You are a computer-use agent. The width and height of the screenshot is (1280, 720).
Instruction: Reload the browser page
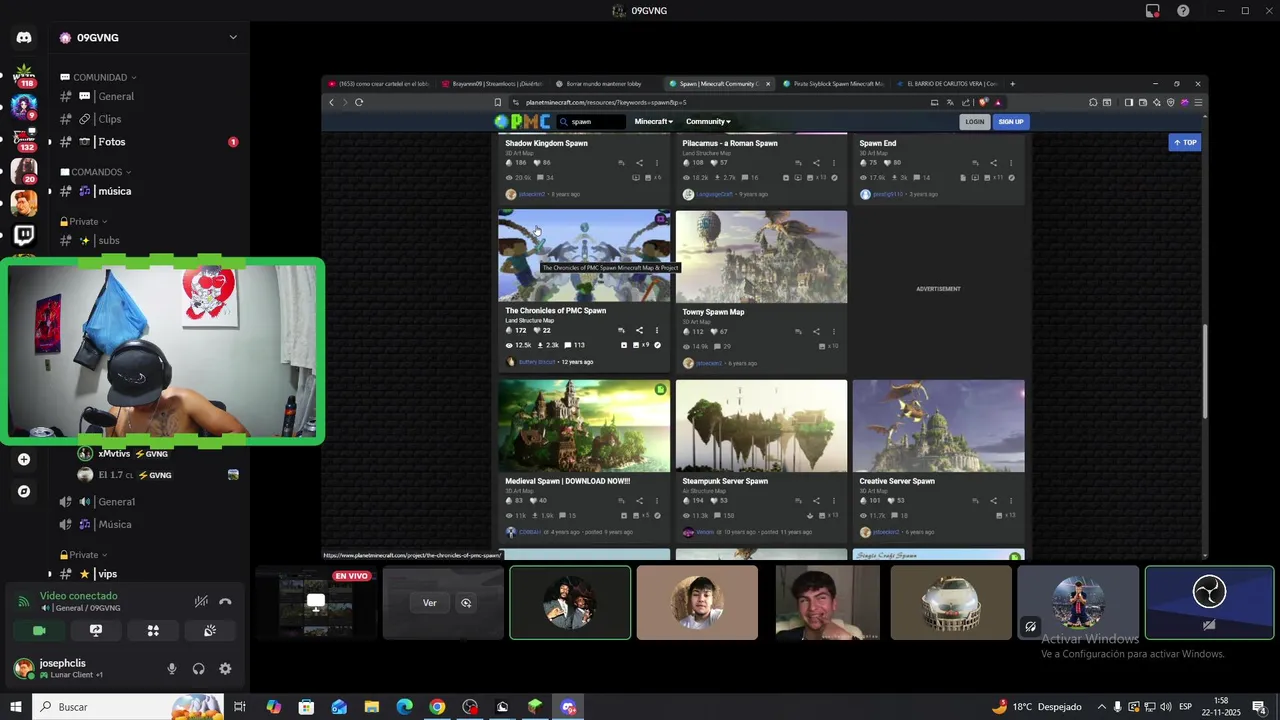pos(359,102)
